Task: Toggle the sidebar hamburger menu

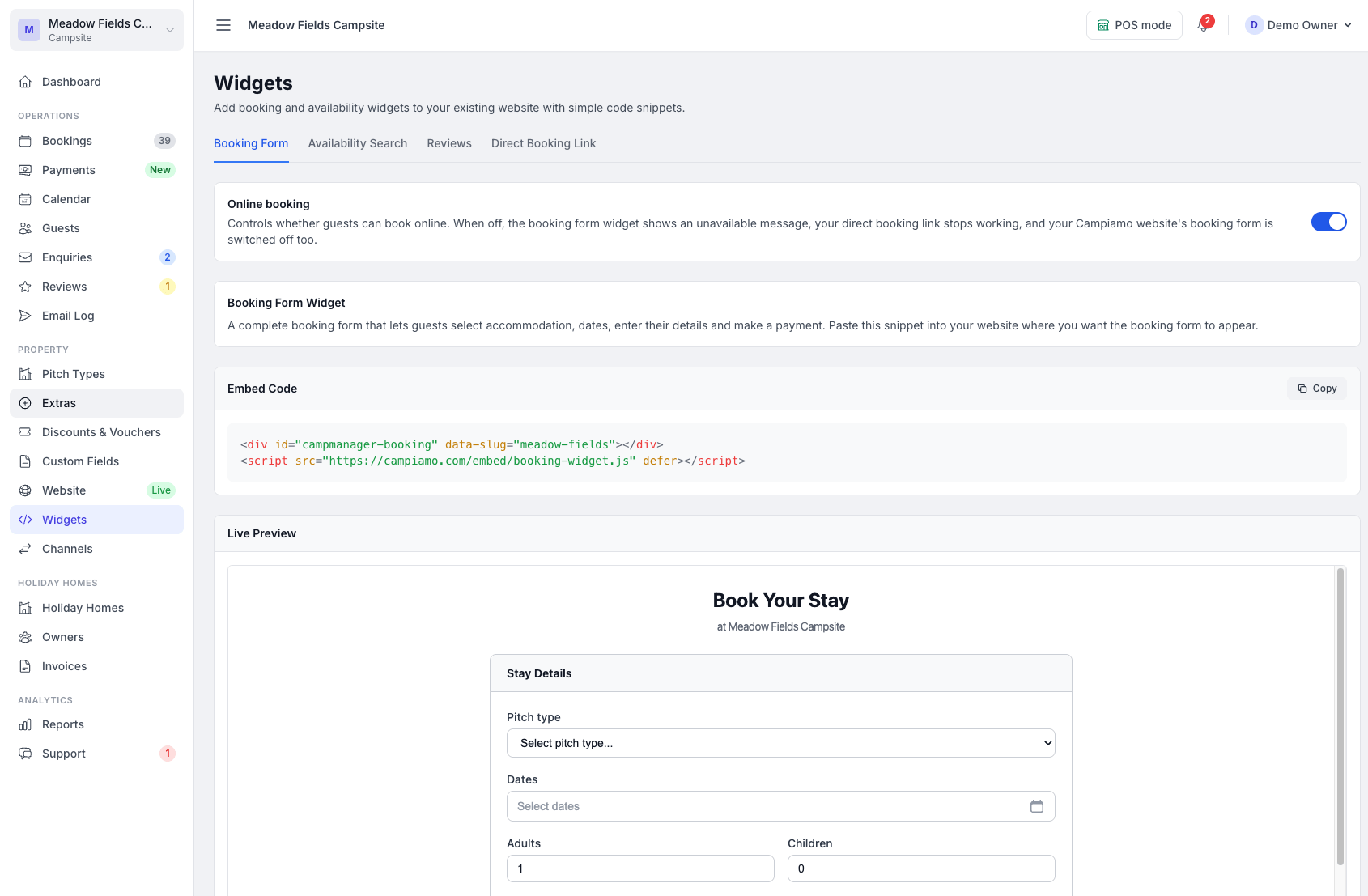Action: coord(223,25)
